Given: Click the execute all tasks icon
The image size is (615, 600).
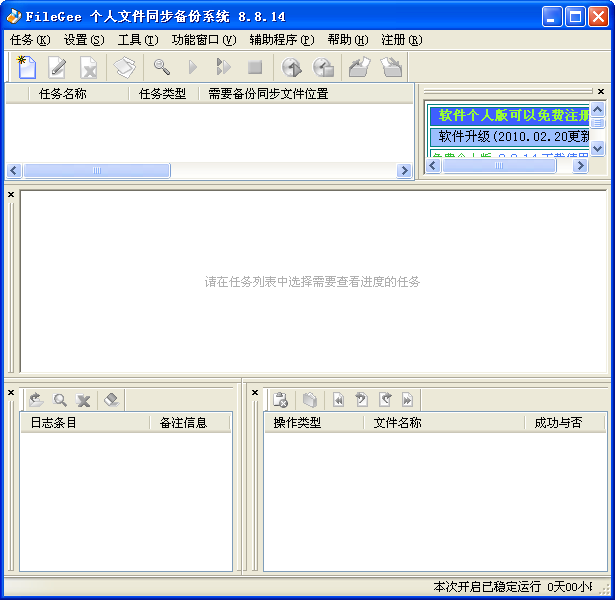Looking at the screenshot, I should click(224, 67).
